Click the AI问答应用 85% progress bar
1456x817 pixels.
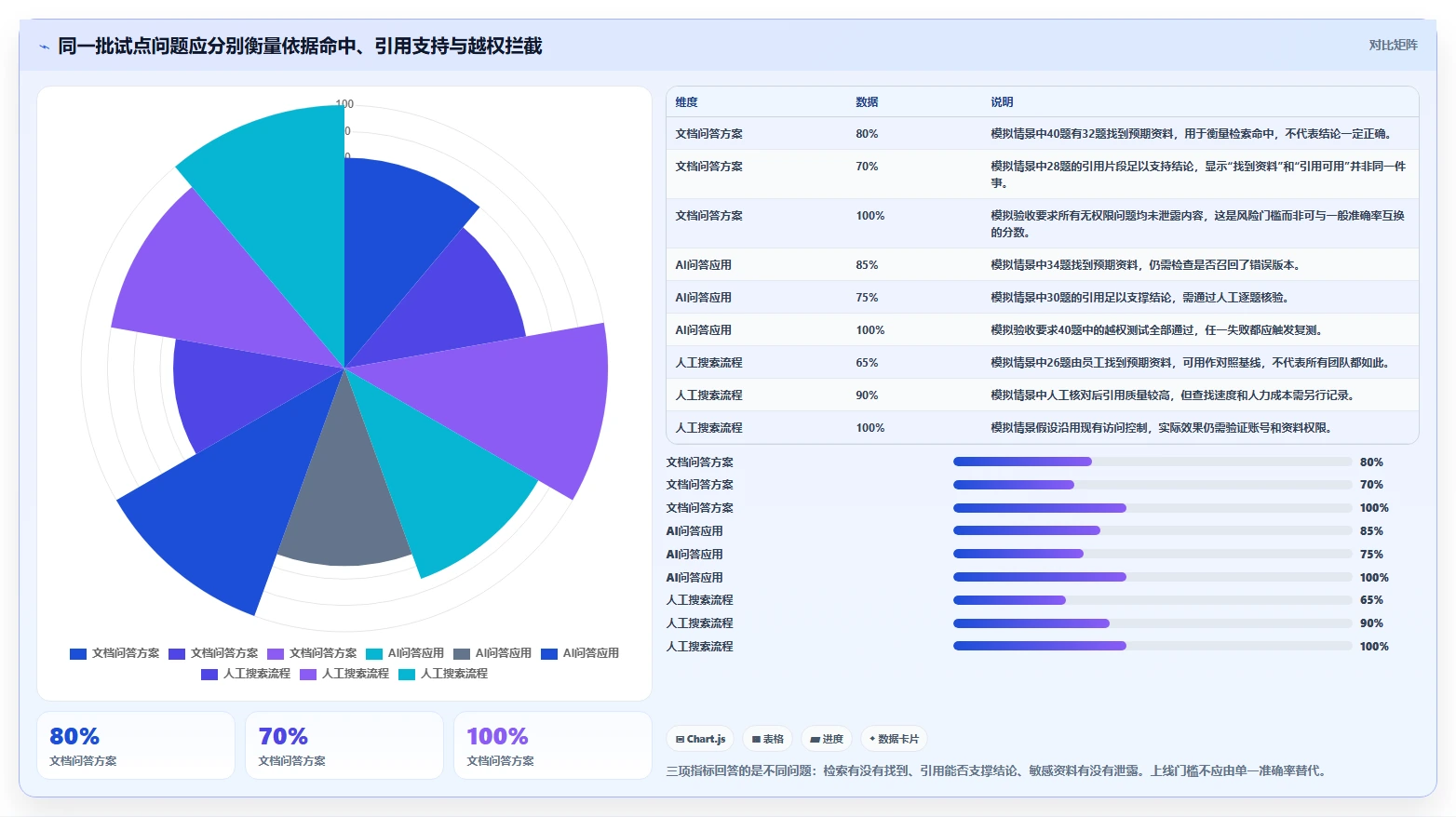(x=1153, y=530)
